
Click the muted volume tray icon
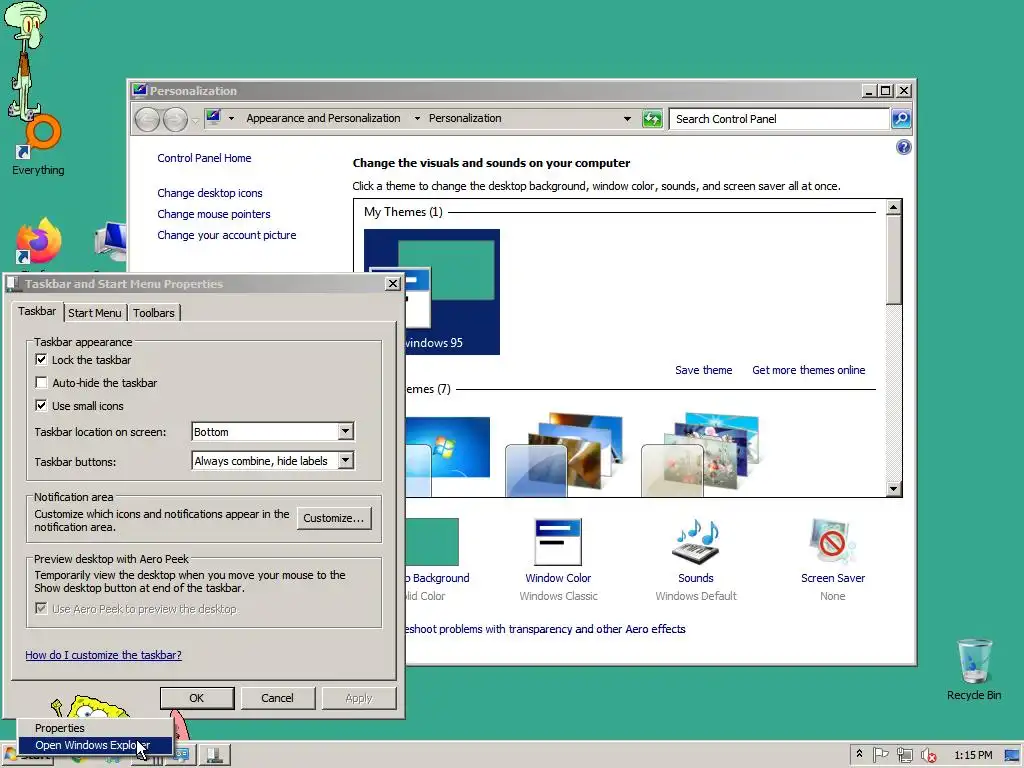coord(928,755)
